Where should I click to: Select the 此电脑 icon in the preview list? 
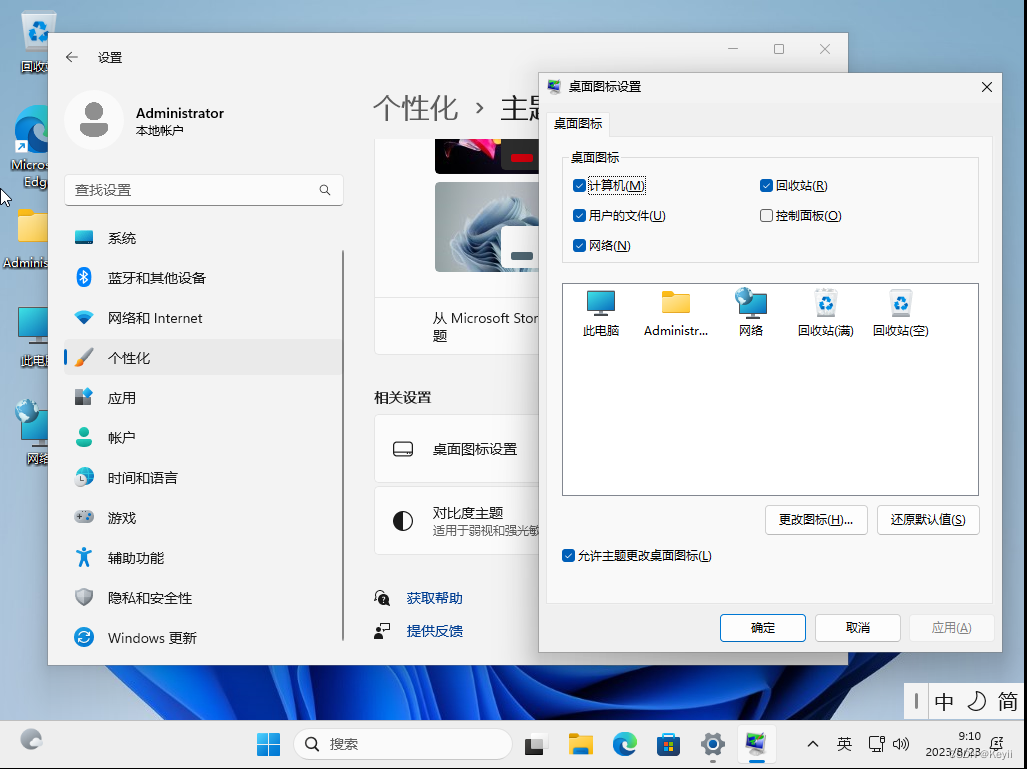point(601,312)
